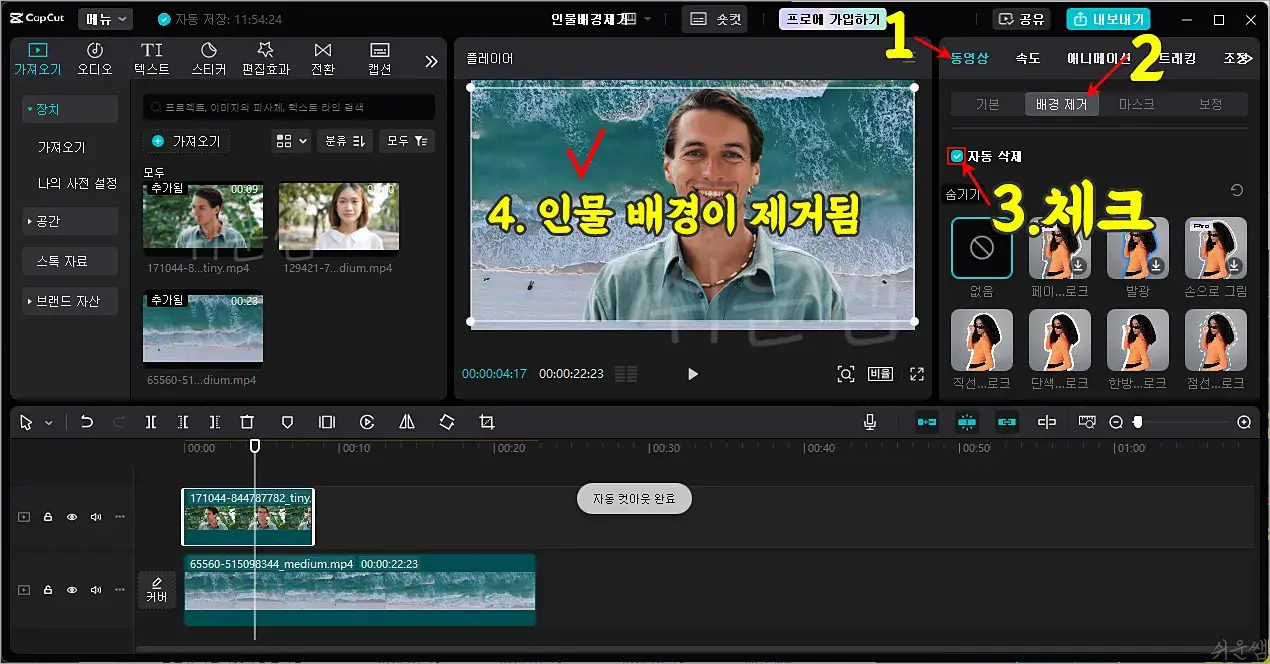Screen dimensions: 1270x664
Task: Click the preview scope zoom icon
Action: (846, 374)
